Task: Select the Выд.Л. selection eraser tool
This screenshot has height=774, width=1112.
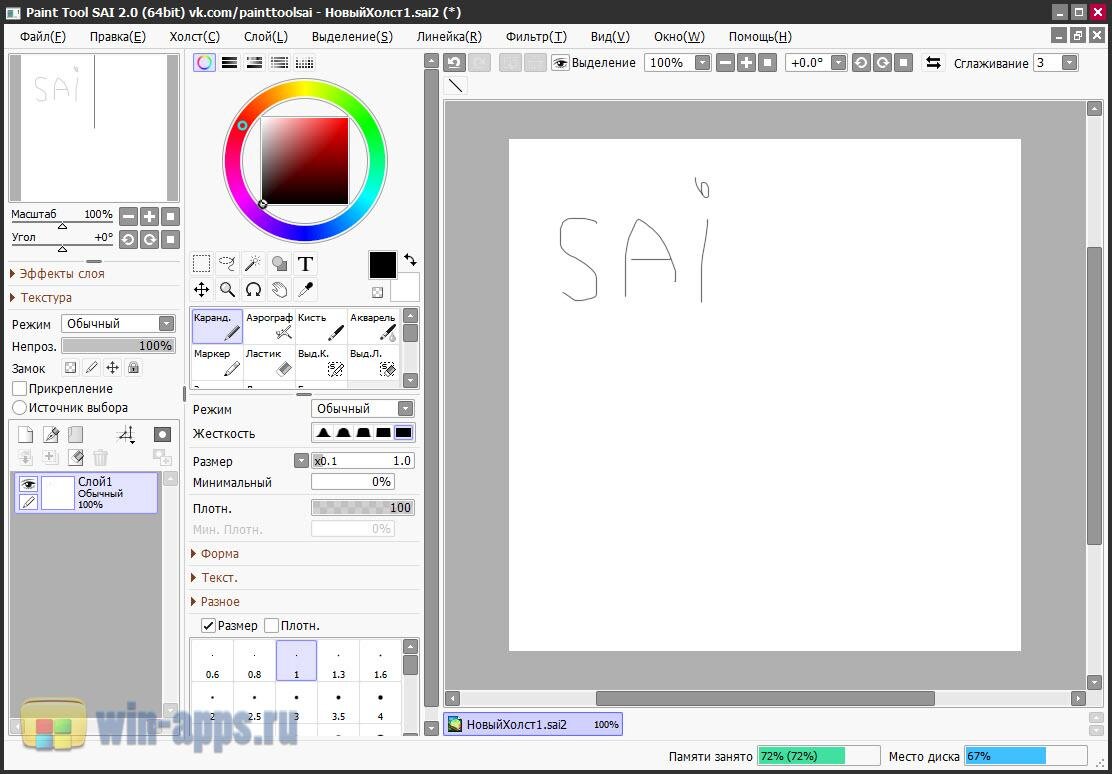Action: [x=374, y=362]
